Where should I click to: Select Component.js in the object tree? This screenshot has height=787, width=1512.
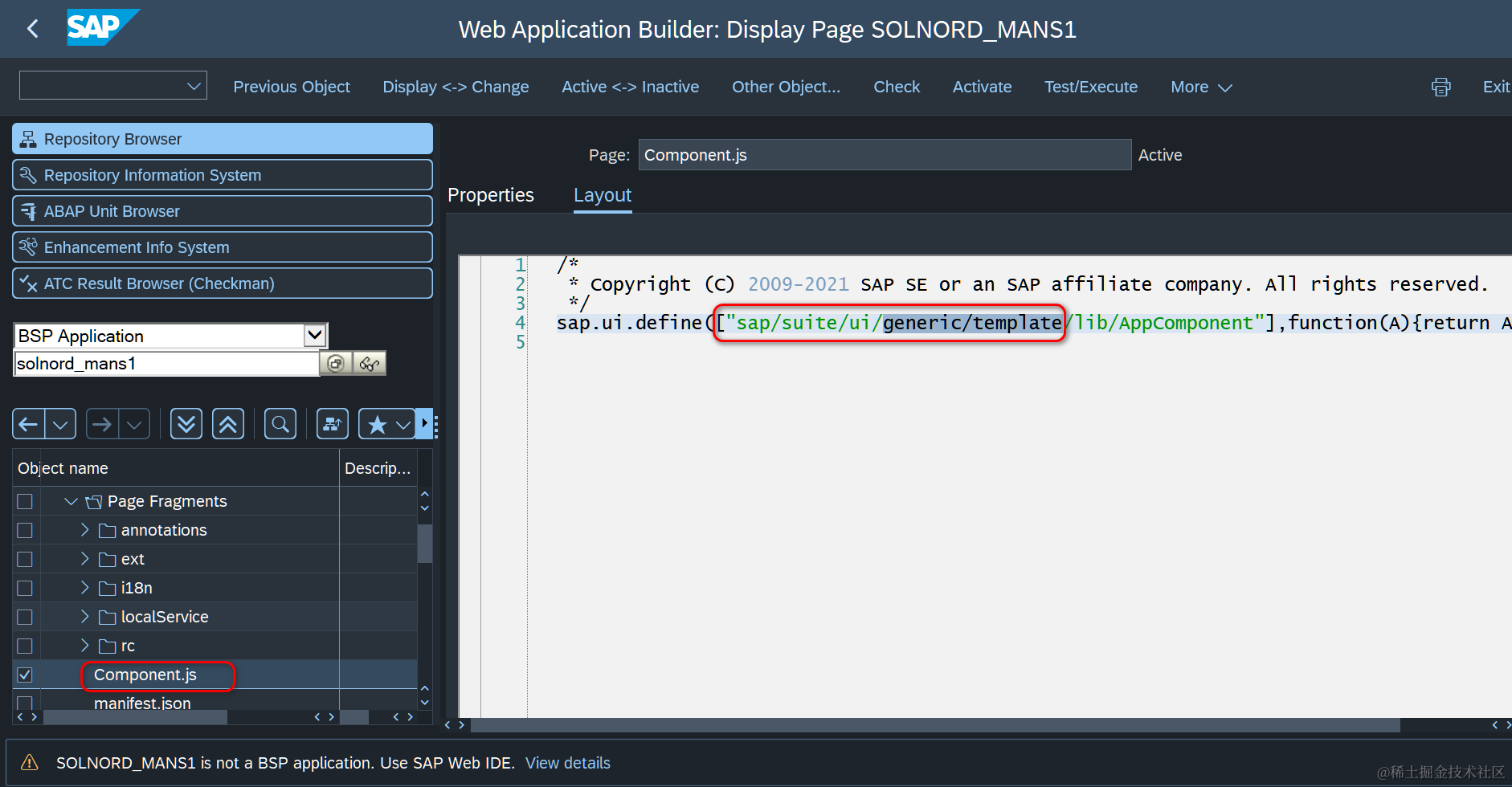click(145, 675)
